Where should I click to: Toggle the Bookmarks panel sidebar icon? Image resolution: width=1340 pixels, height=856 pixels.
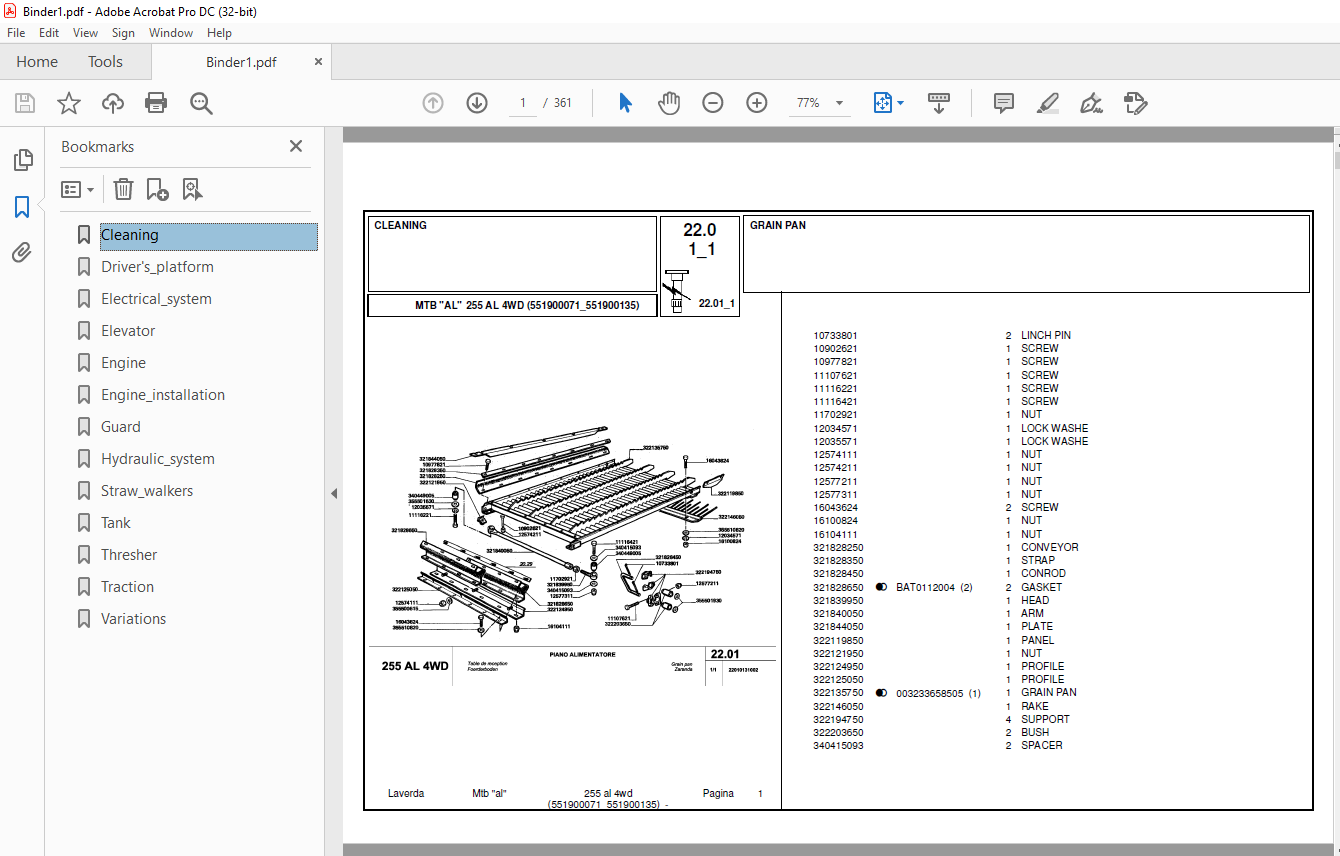pyautogui.click(x=22, y=207)
